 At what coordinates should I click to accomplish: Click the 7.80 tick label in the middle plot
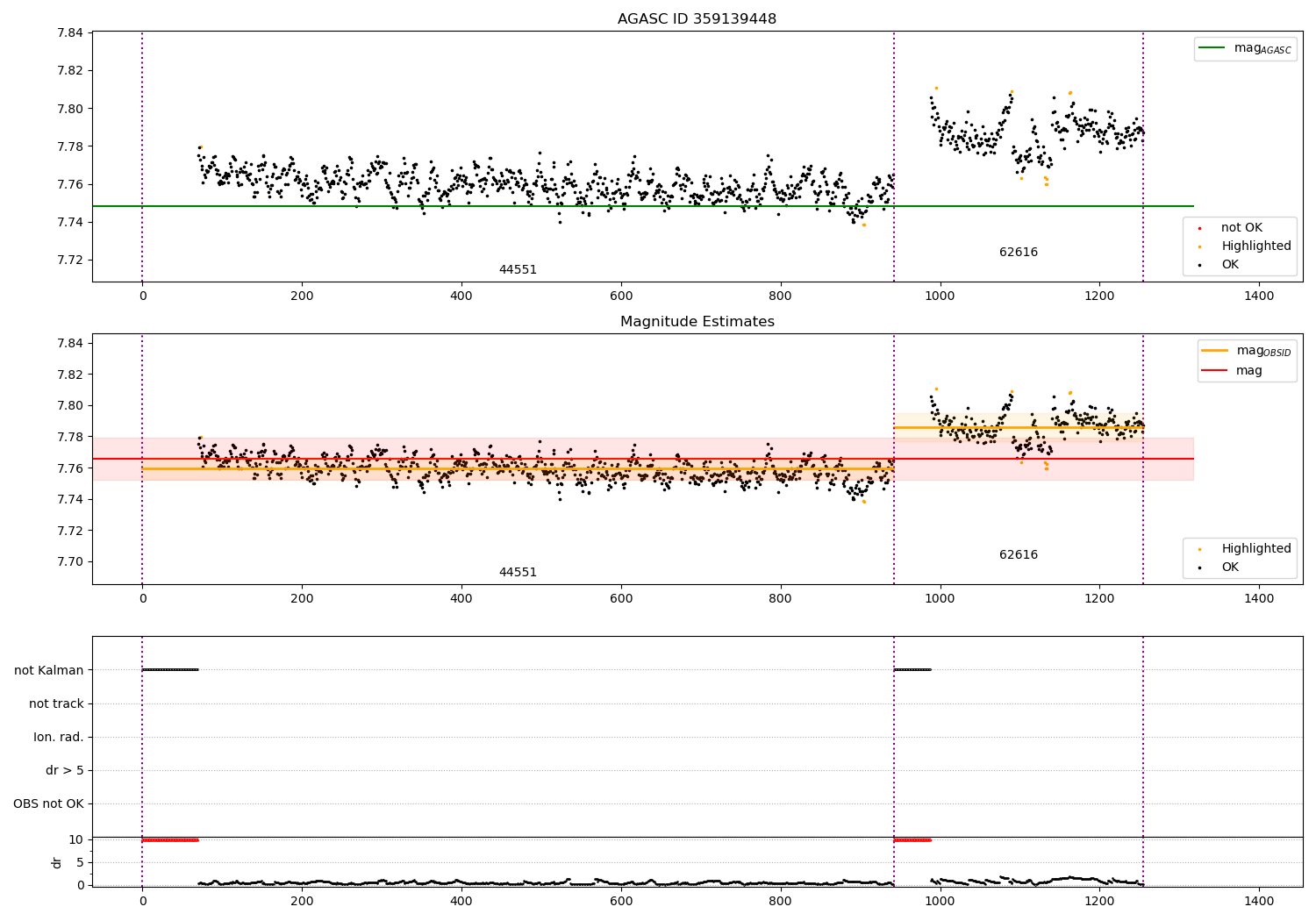[69, 405]
